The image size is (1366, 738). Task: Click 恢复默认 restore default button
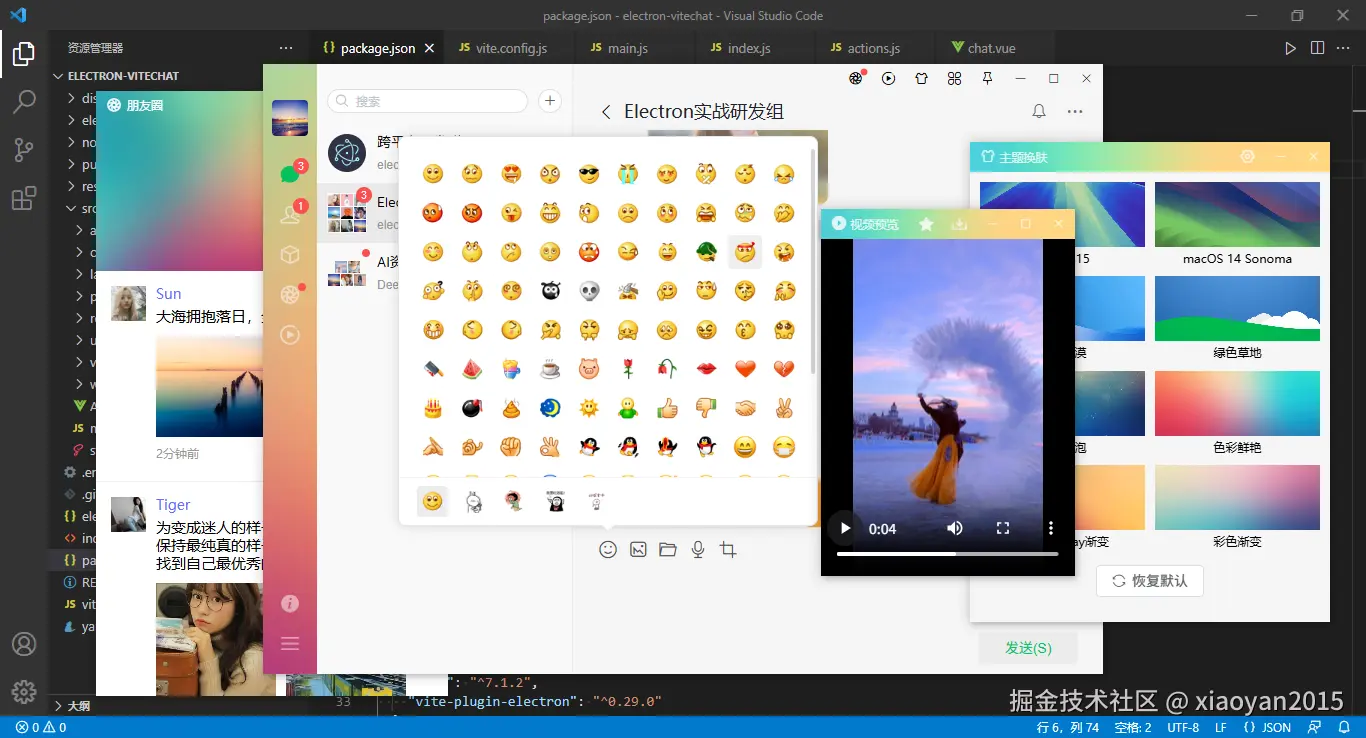click(x=1150, y=580)
